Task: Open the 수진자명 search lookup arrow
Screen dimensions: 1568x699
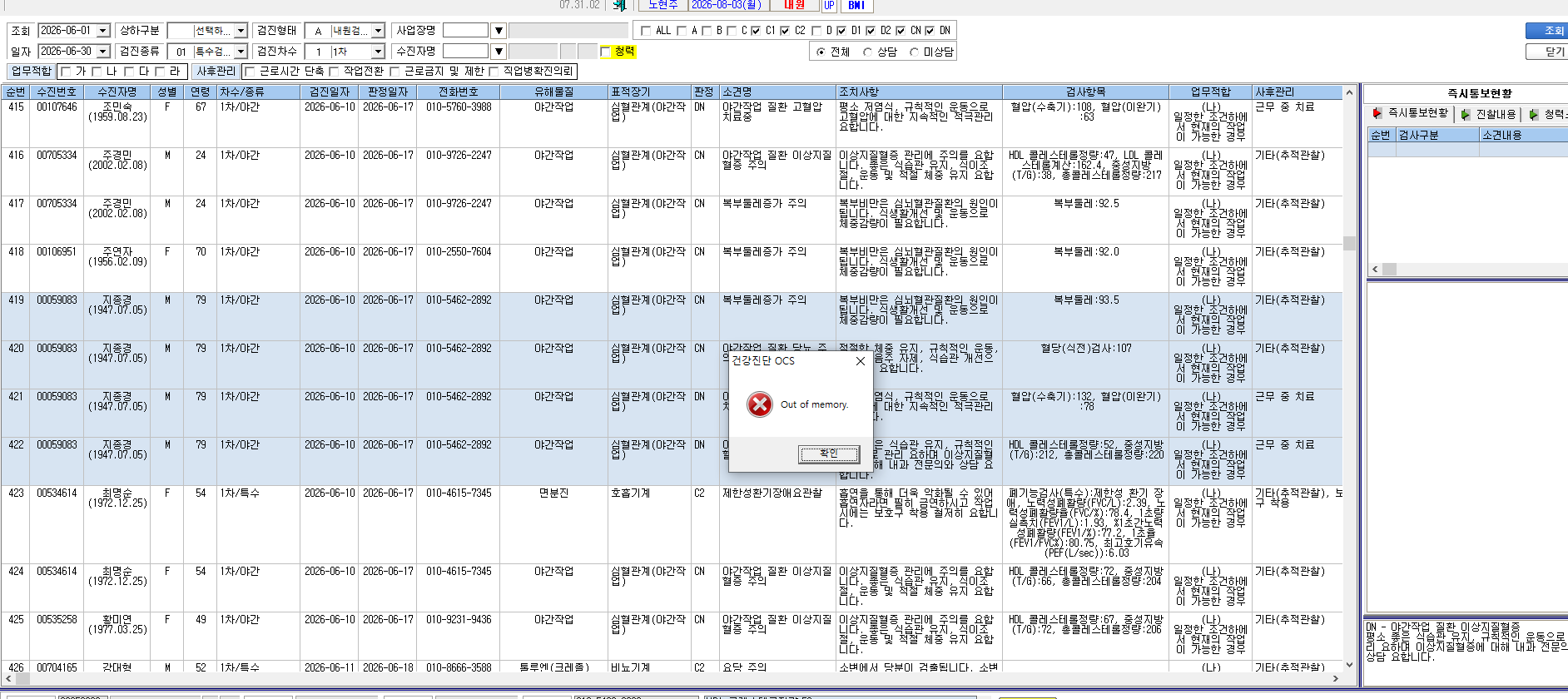Action: point(499,52)
